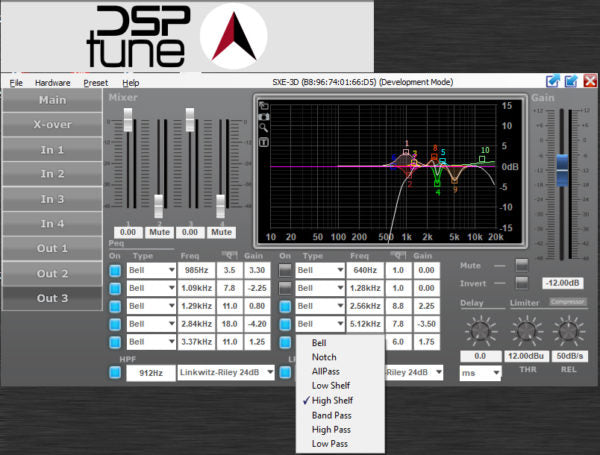This screenshot has width=600, height=455.
Task: Open Type dropdown for 1.29kHz band
Action: tap(152, 306)
